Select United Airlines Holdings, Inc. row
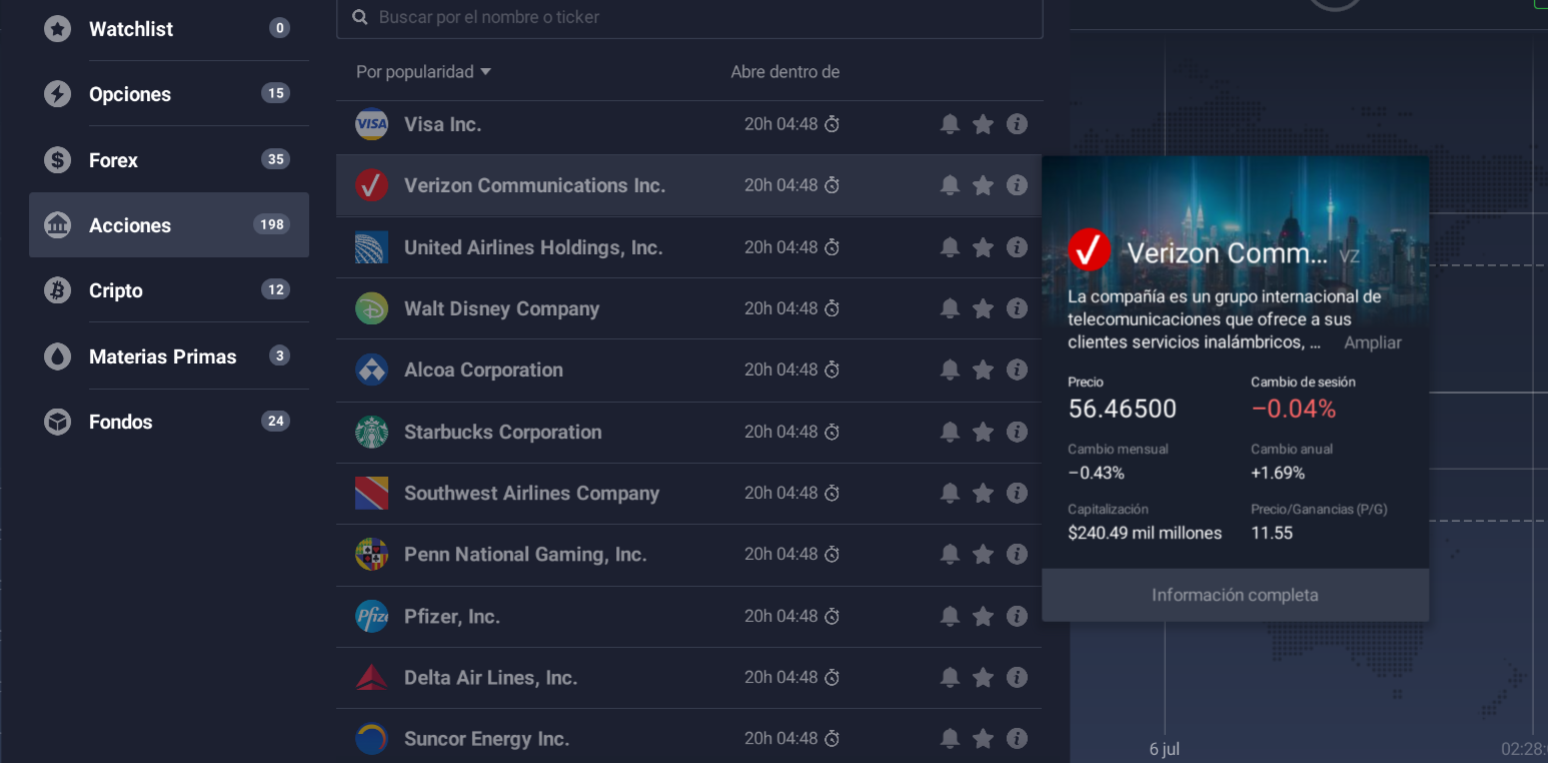1548x763 pixels. 689,247
